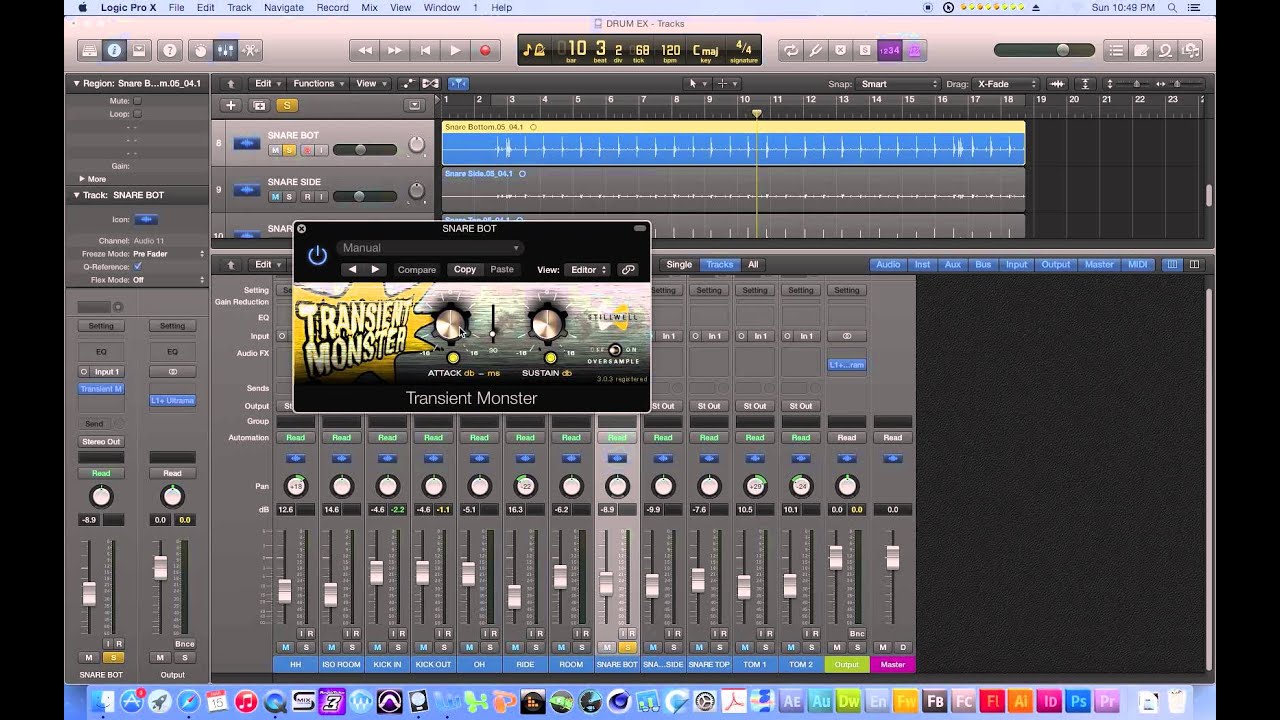
Task: Toggle the Inspector info button
Action: coord(114,50)
